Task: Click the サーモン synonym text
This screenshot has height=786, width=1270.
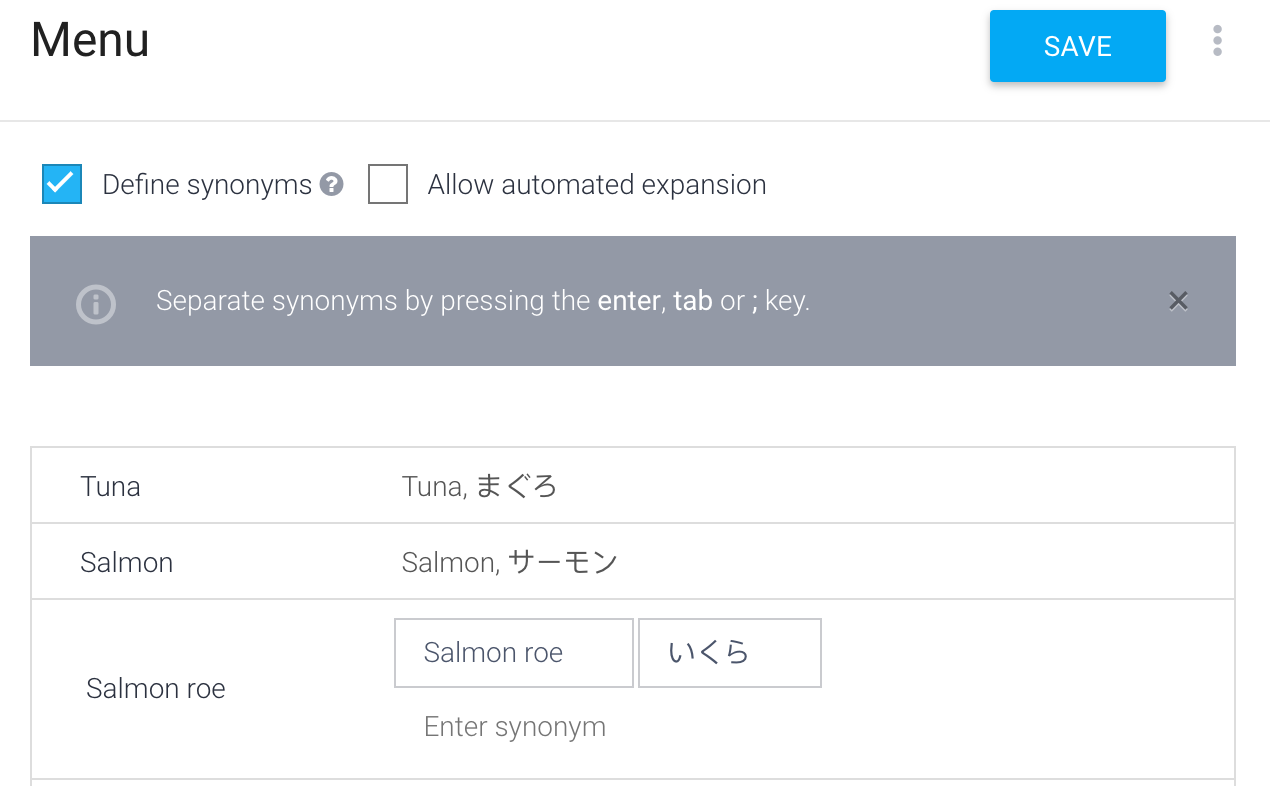Action: point(563,563)
